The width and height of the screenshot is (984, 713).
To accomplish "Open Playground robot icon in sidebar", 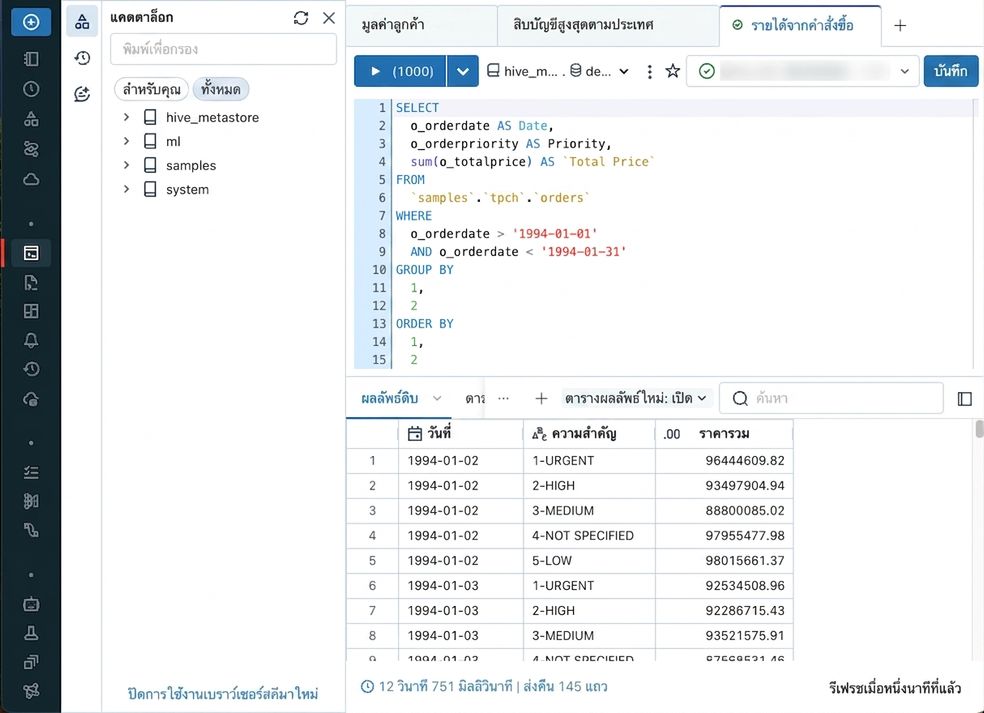I will tap(31, 604).
